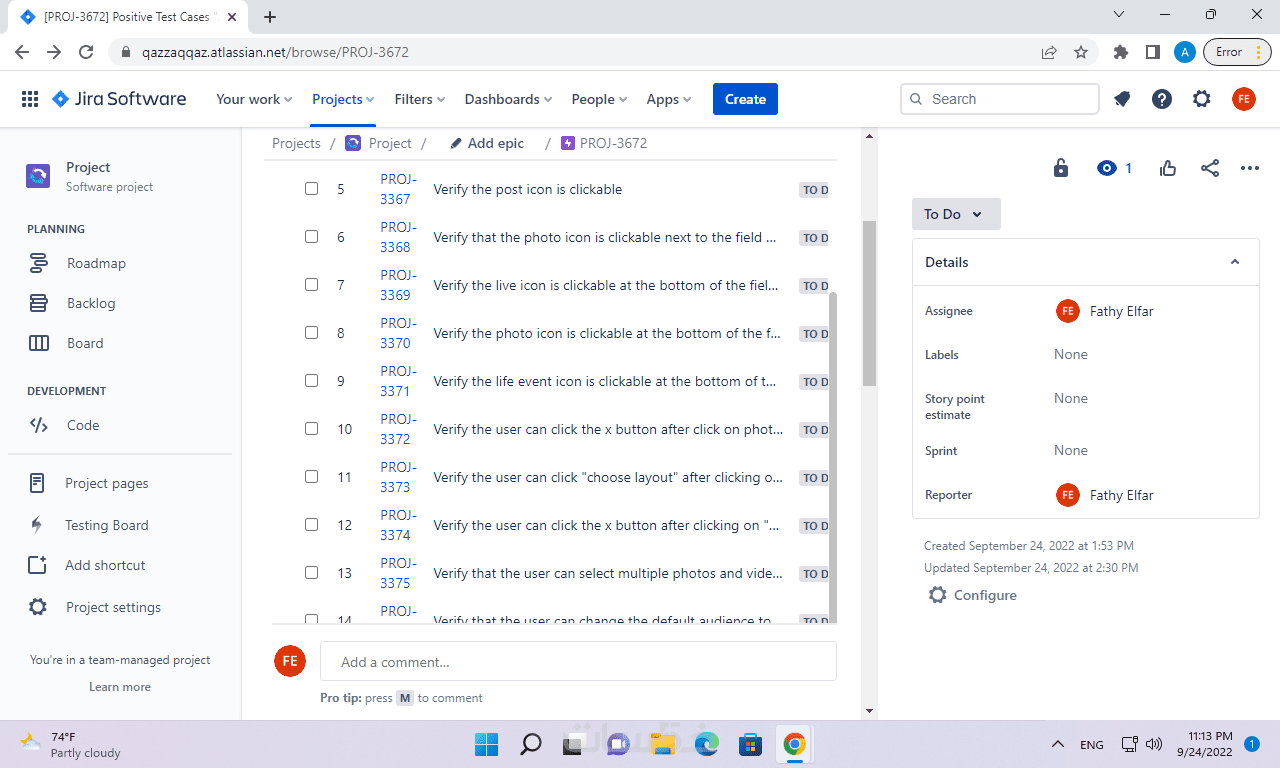
Task: Tick the checkbox for PROJ-3370
Action: click(312, 333)
